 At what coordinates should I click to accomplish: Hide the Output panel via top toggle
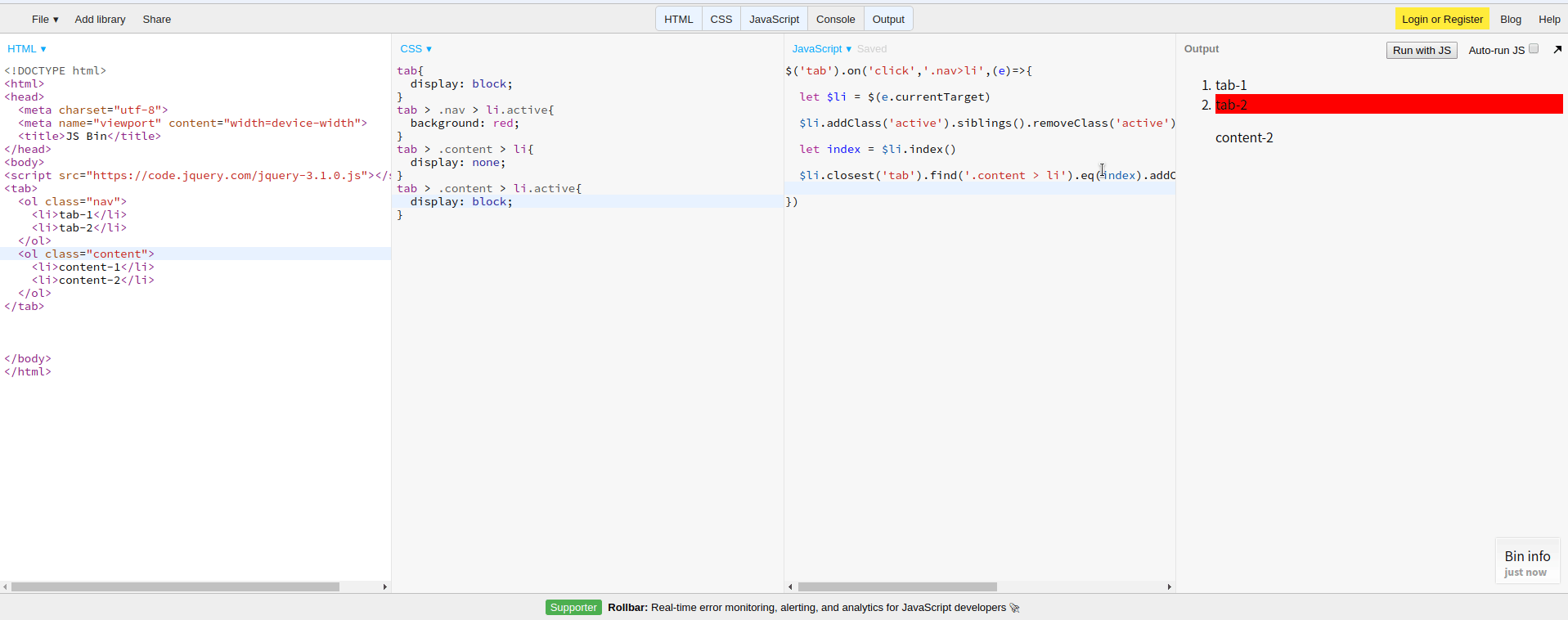[887, 19]
